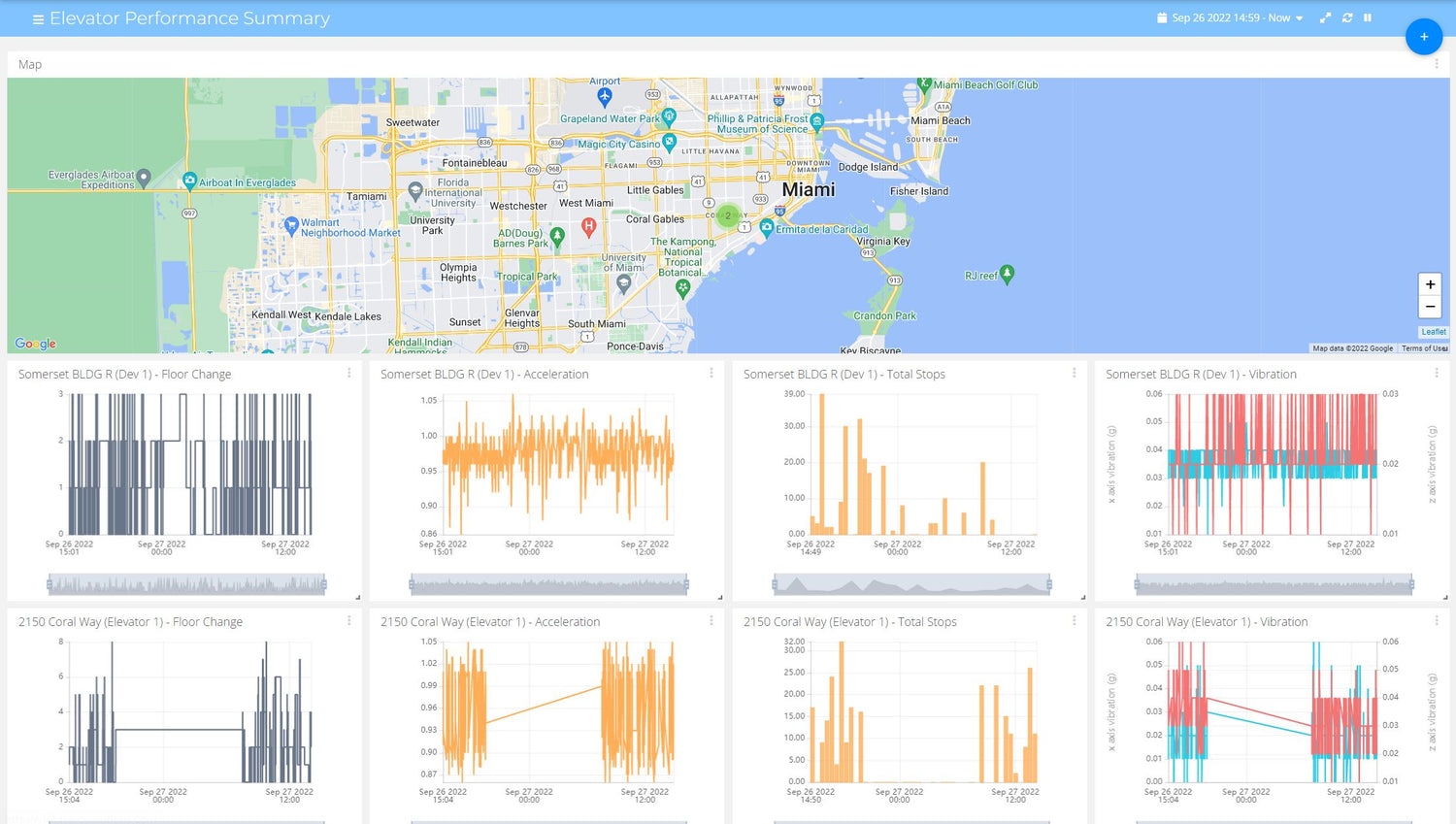Click the Grapeland Water Park map pin
Viewport: 1456px width, 824px height.
[669, 117]
